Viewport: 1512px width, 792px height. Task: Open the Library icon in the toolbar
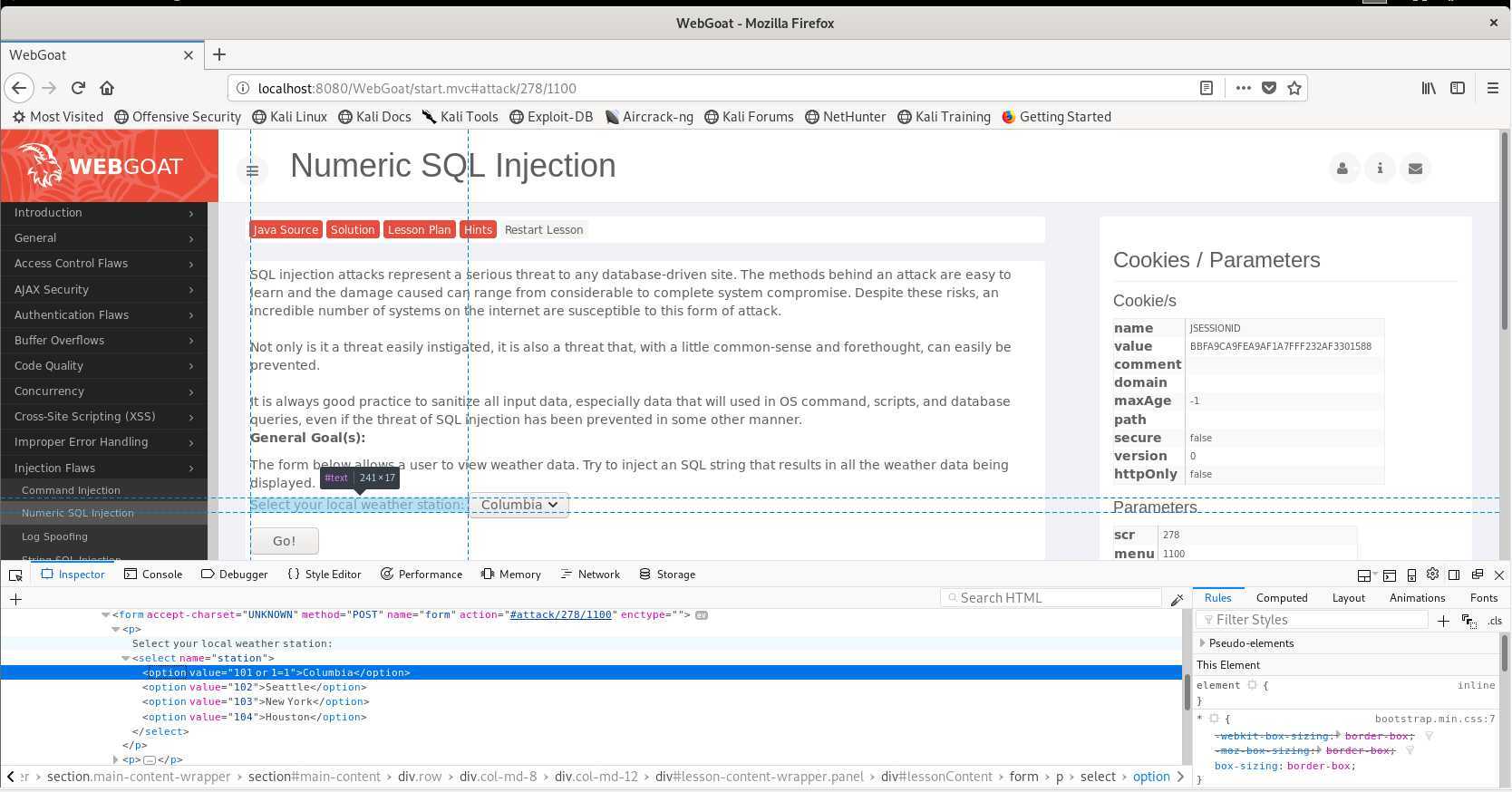point(1429,88)
